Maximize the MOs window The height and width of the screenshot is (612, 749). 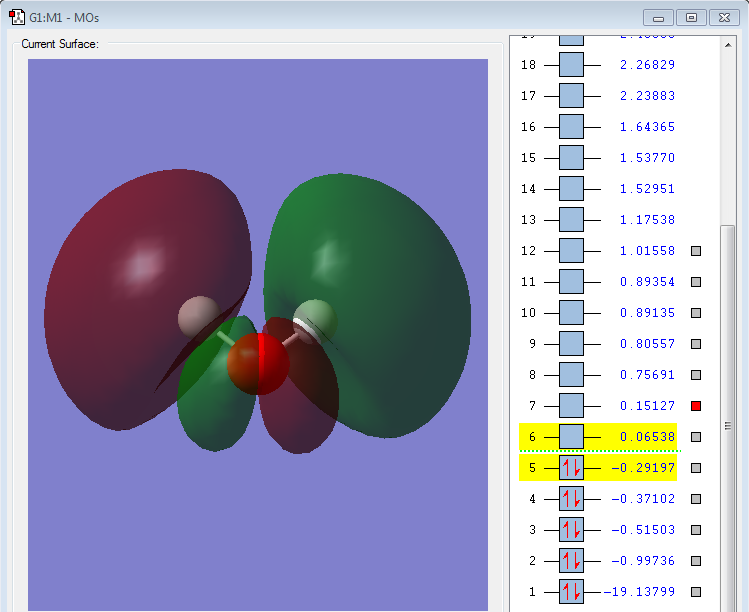[x=690, y=17]
